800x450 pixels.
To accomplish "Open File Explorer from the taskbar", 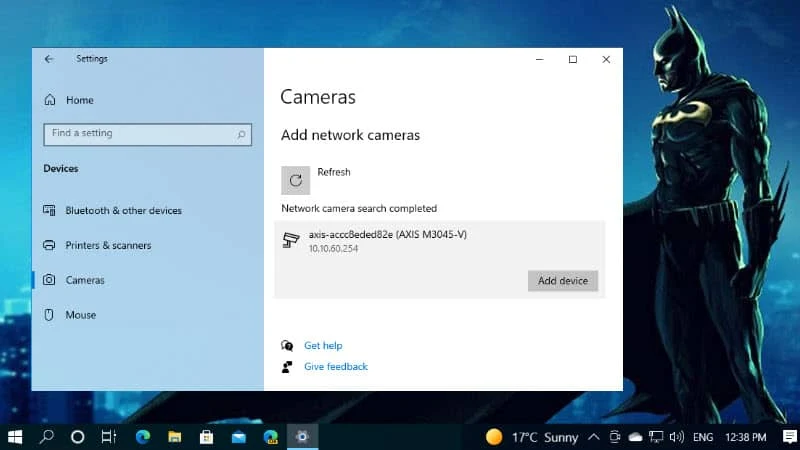I will click(x=175, y=437).
